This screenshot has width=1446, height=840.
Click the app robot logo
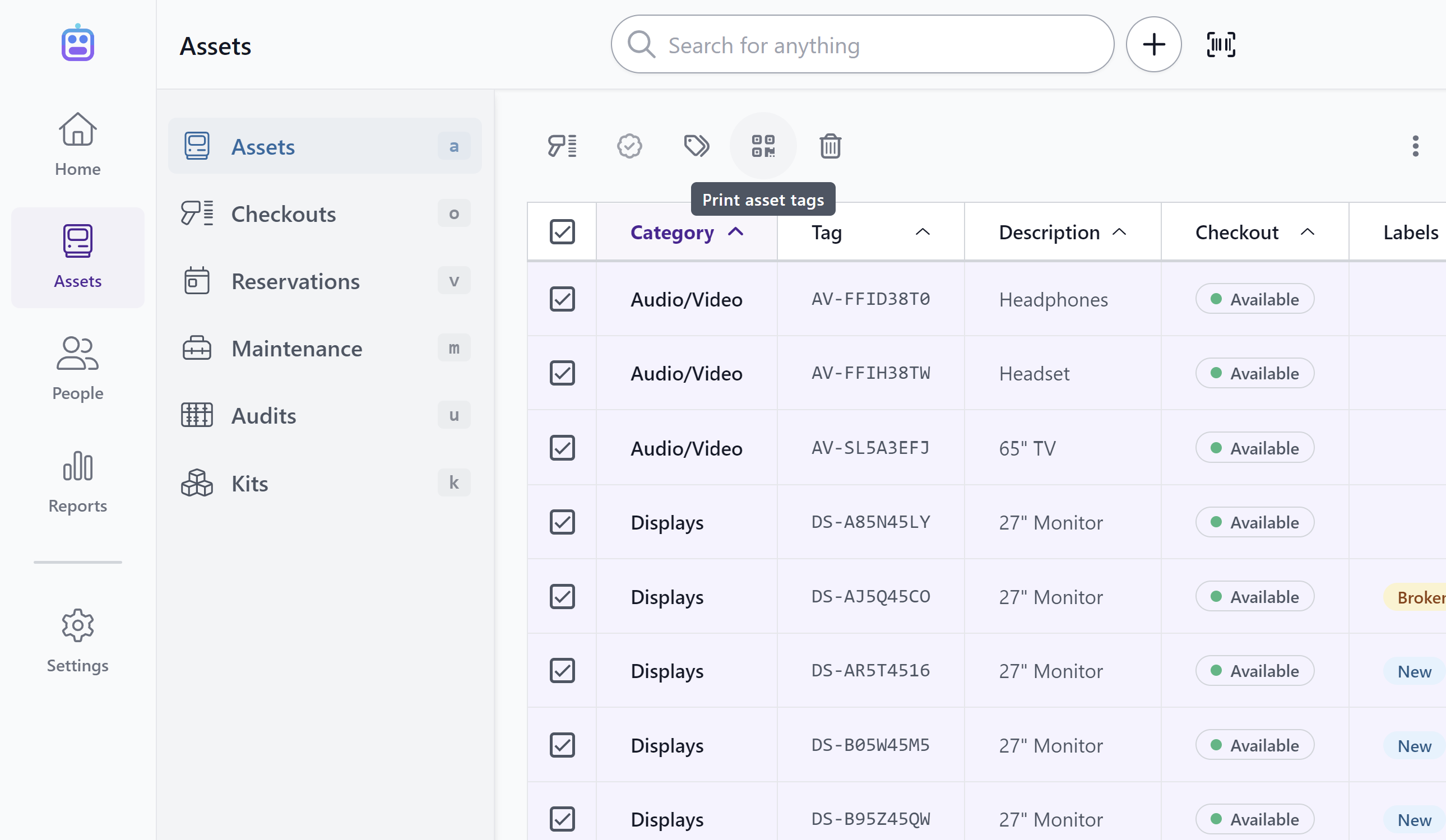click(x=77, y=43)
